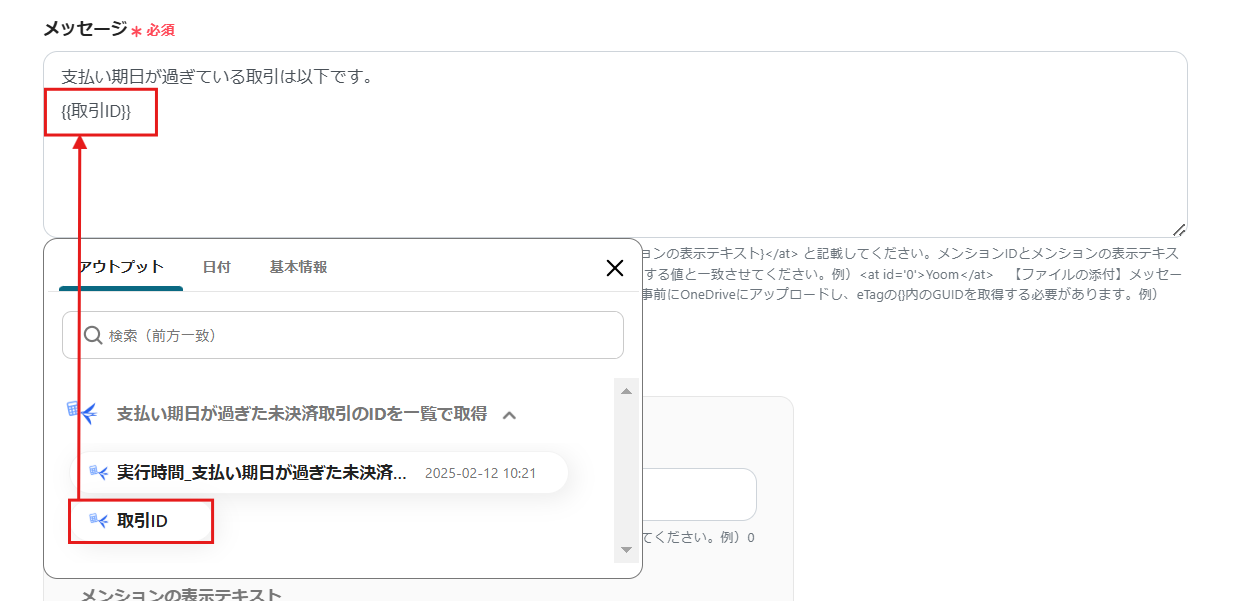
Task: Click the scrollbar track of the output list
Action: pyautogui.click(x=625, y=470)
